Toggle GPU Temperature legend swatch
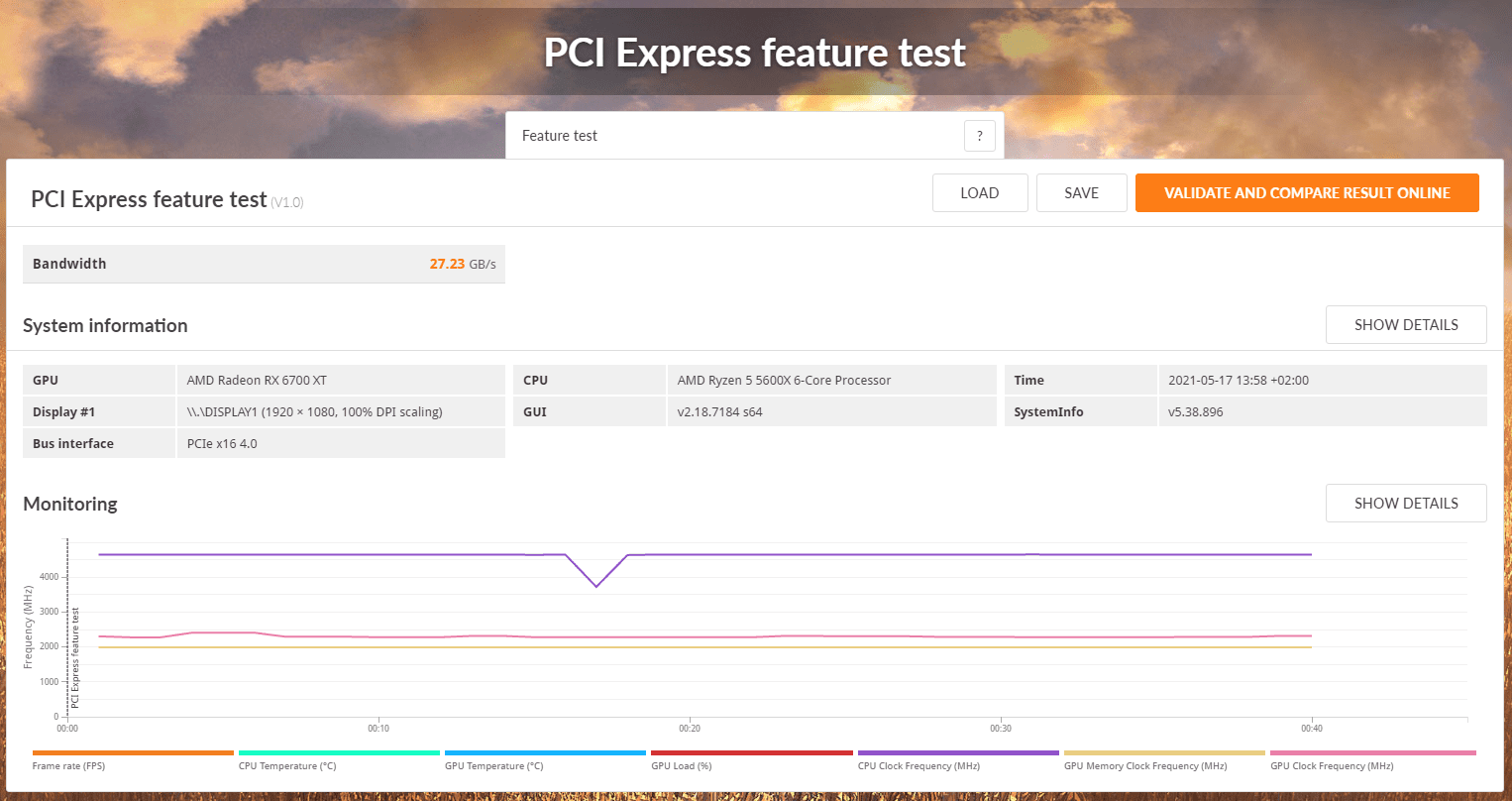 [x=545, y=753]
